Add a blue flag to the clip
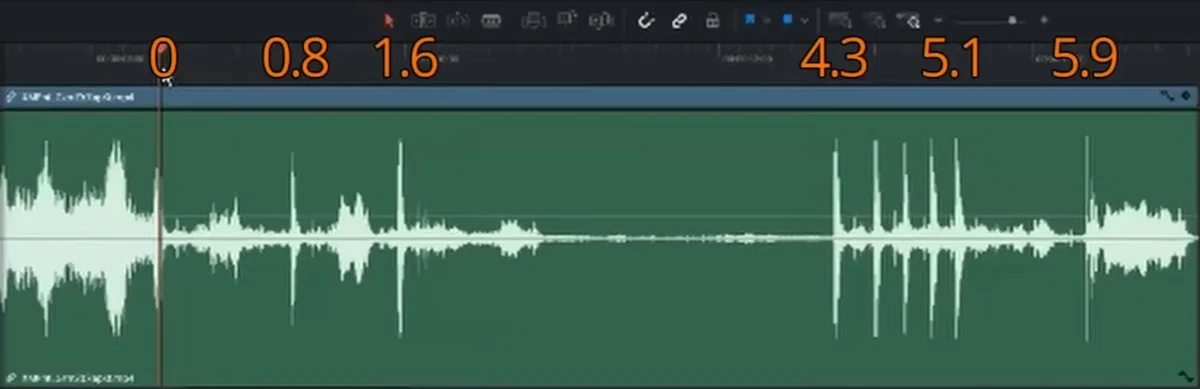This screenshot has width=1200, height=389. (750, 19)
